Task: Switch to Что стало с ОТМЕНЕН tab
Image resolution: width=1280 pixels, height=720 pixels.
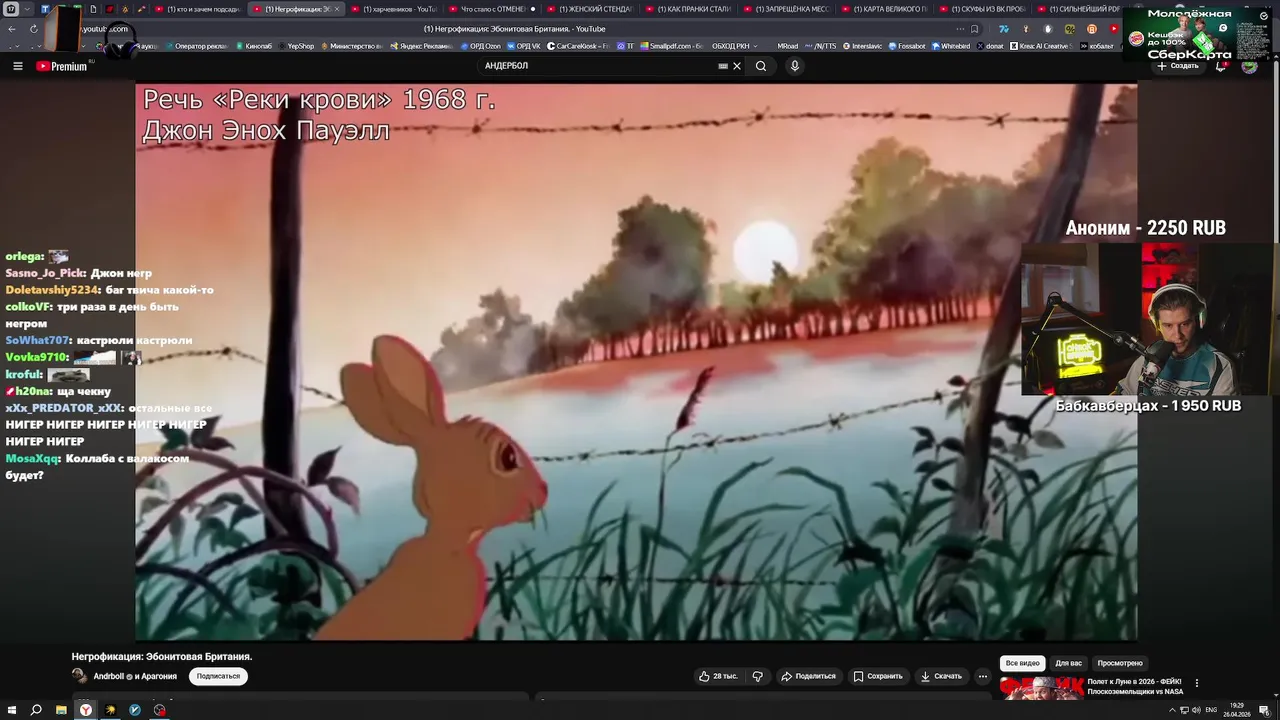Action: (492, 9)
